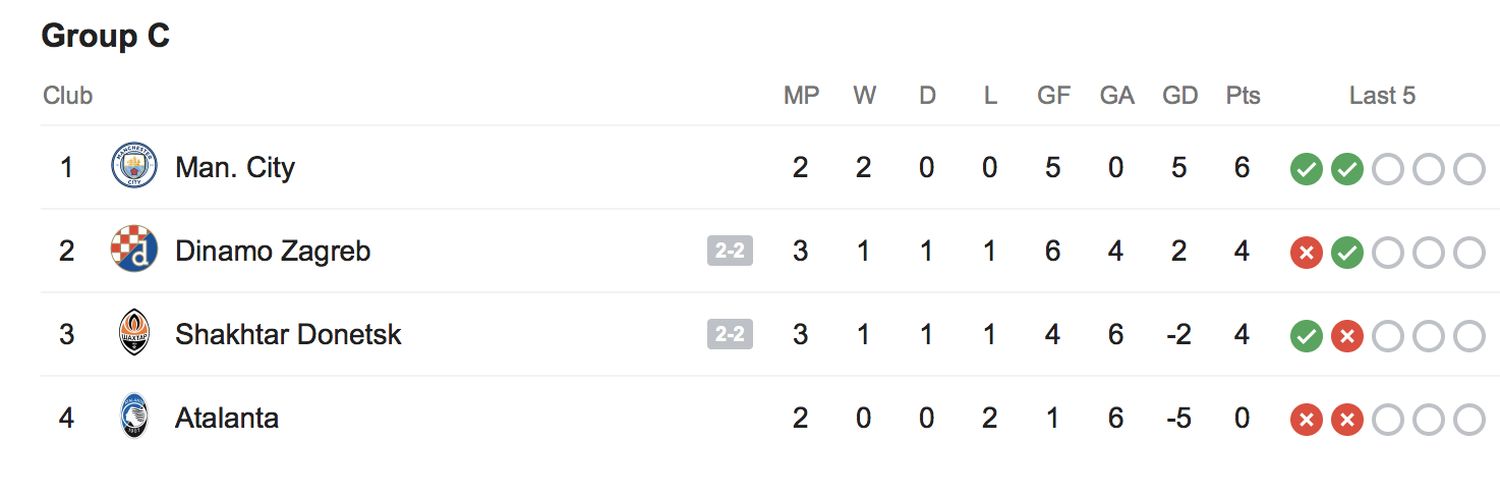Click the Atalanta club crest
This screenshot has width=1500, height=496.
click(134, 417)
